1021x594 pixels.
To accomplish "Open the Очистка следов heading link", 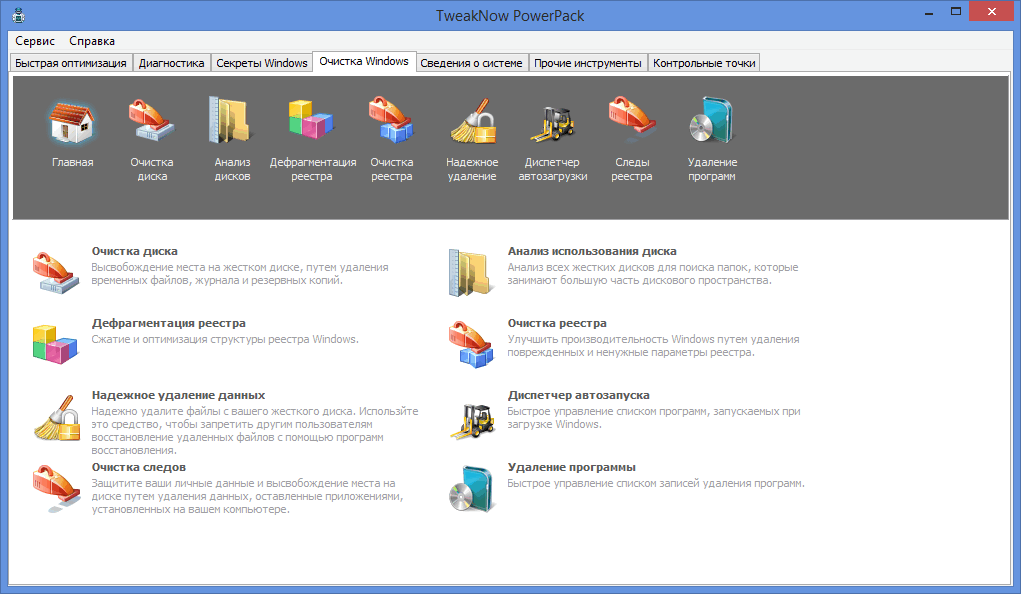I will tap(139, 467).
